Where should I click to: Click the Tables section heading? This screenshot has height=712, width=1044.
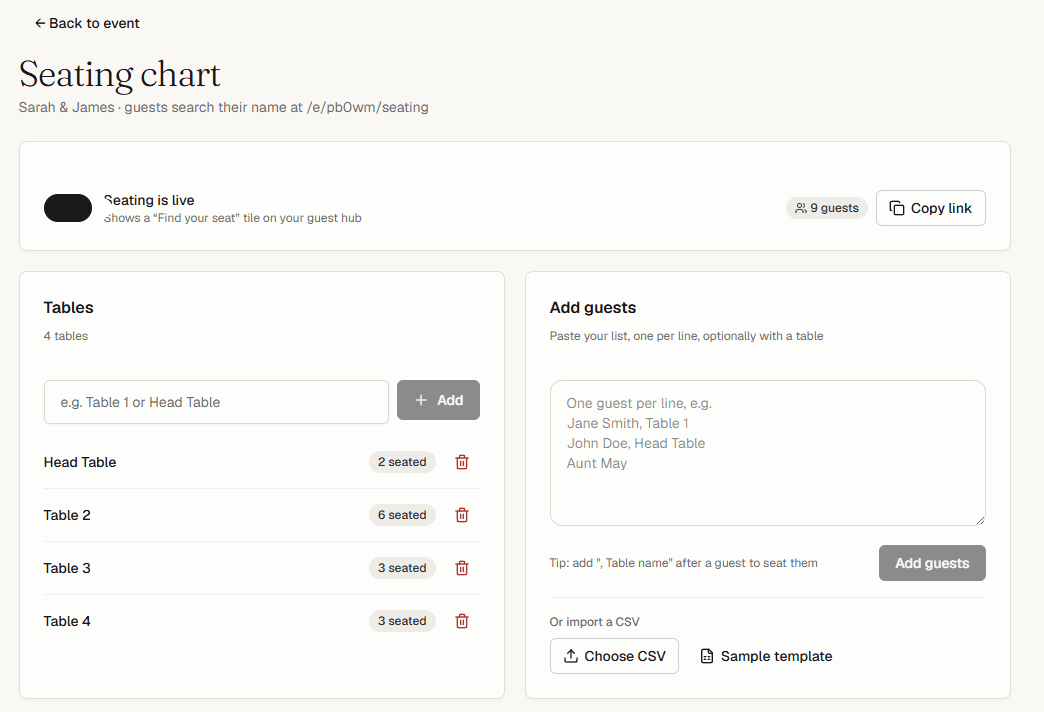coord(69,308)
